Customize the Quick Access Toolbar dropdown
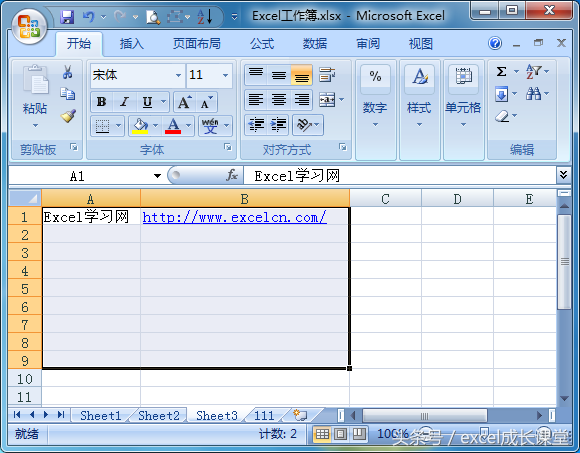This screenshot has width=580, height=453. click(235, 17)
